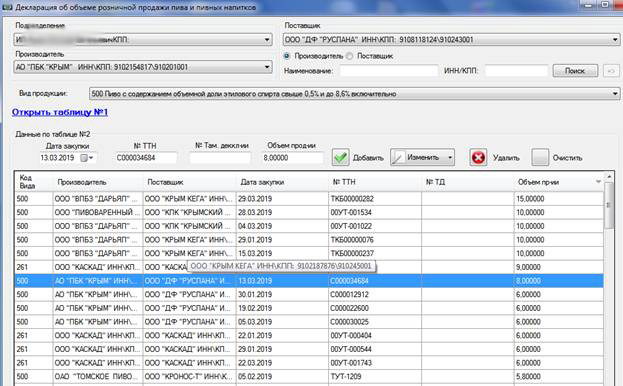Click volume cell 5,80000
Image resolution: width=623 pixels, height=386 pixels.
[559, 377]
